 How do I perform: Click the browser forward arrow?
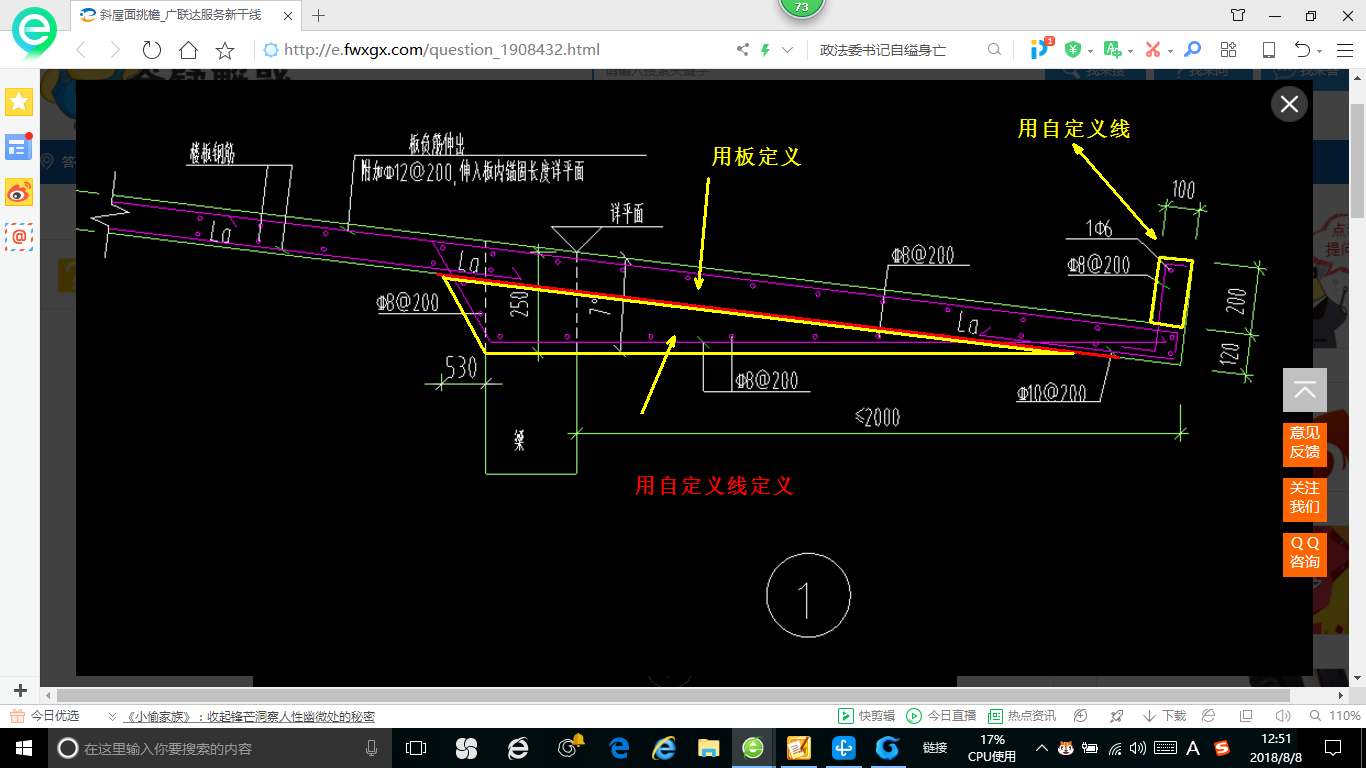point(115,50)
